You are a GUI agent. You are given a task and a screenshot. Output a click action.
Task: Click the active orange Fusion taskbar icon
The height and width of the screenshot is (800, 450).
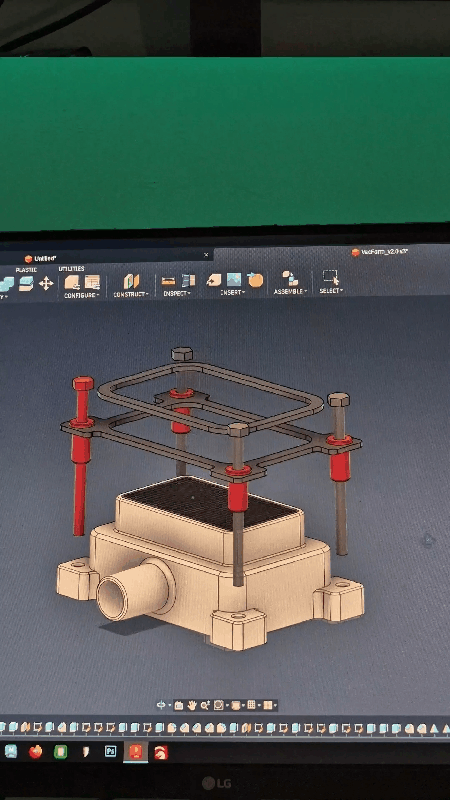pyautogui.click(x=135, y=752)
